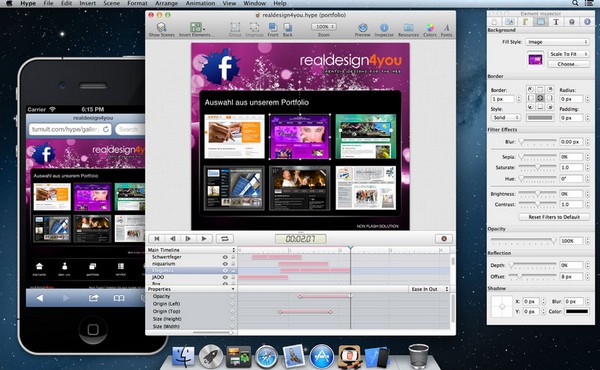
Task: Open the border Style Solid dropdown
Action: tap(506, 117)
